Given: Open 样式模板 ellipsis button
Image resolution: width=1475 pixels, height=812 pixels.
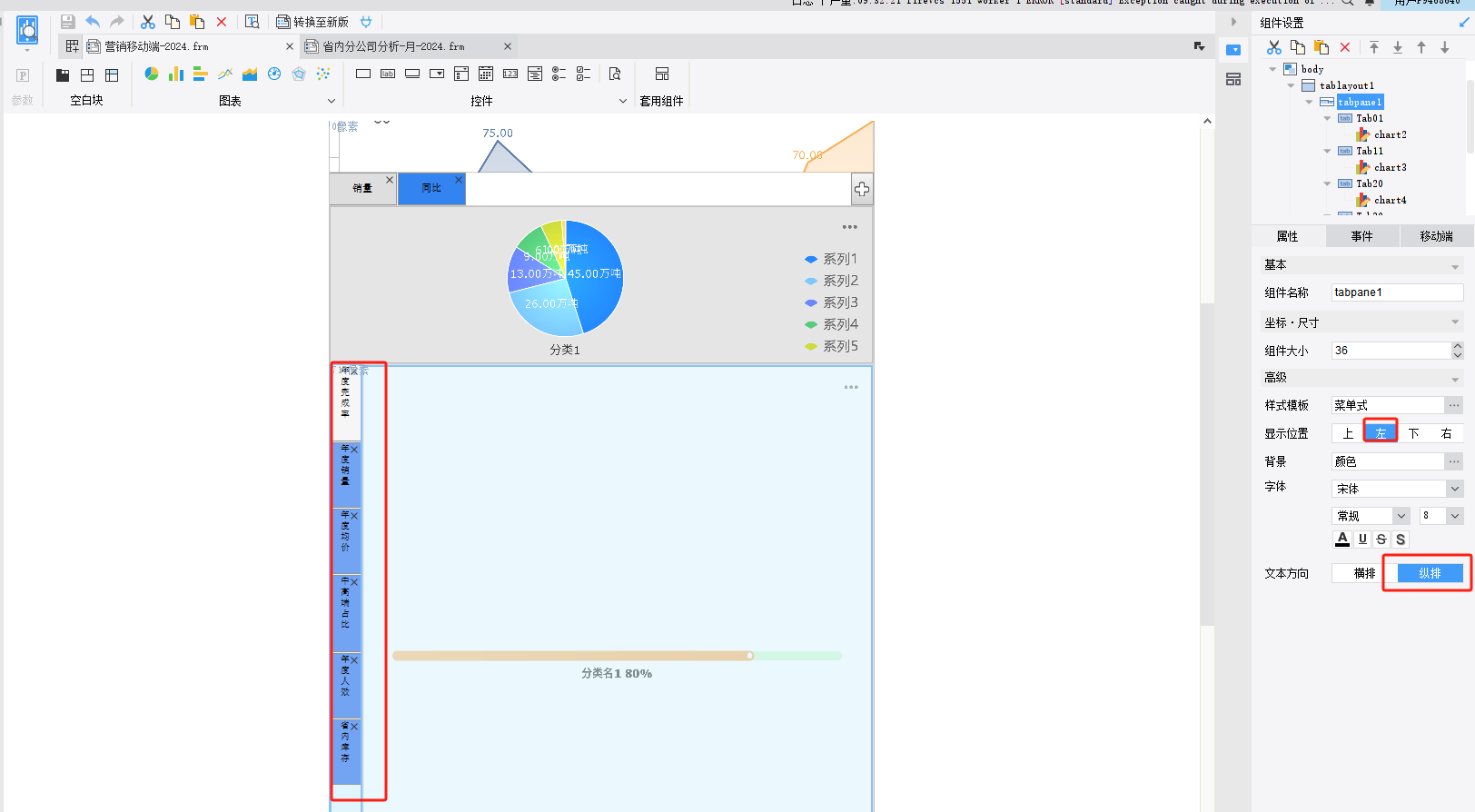Looking at the screenshot, I should click(1454, 405).
